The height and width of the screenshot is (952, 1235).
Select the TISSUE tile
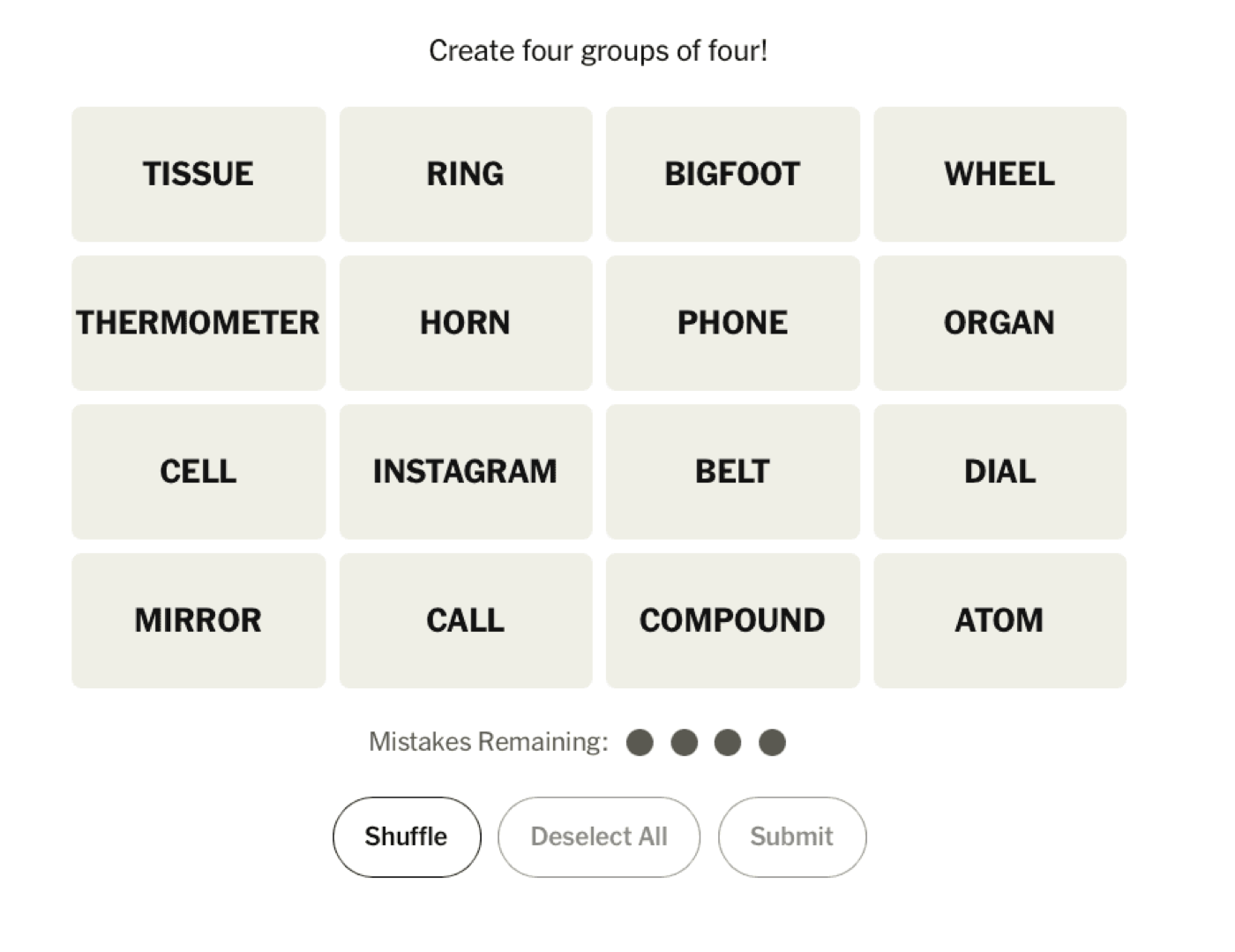pyautogui.click(x=198, y=173)
